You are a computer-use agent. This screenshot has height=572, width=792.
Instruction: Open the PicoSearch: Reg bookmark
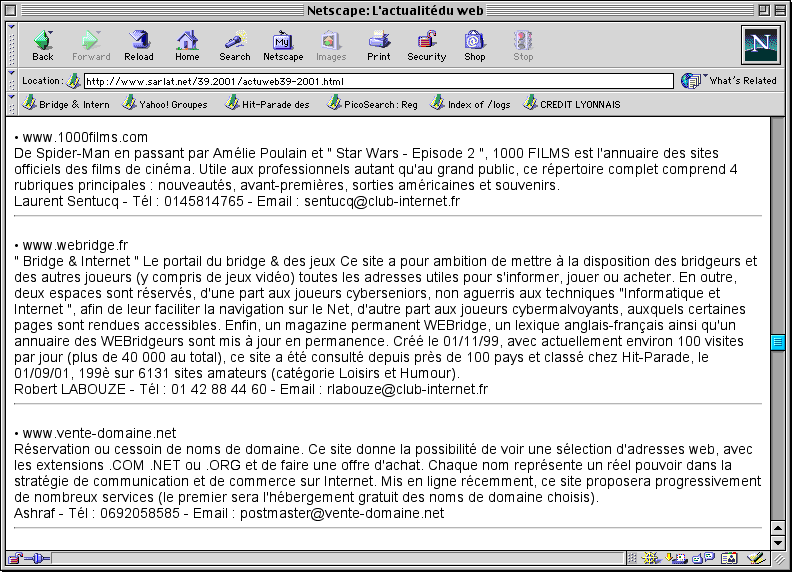[372, 104]
